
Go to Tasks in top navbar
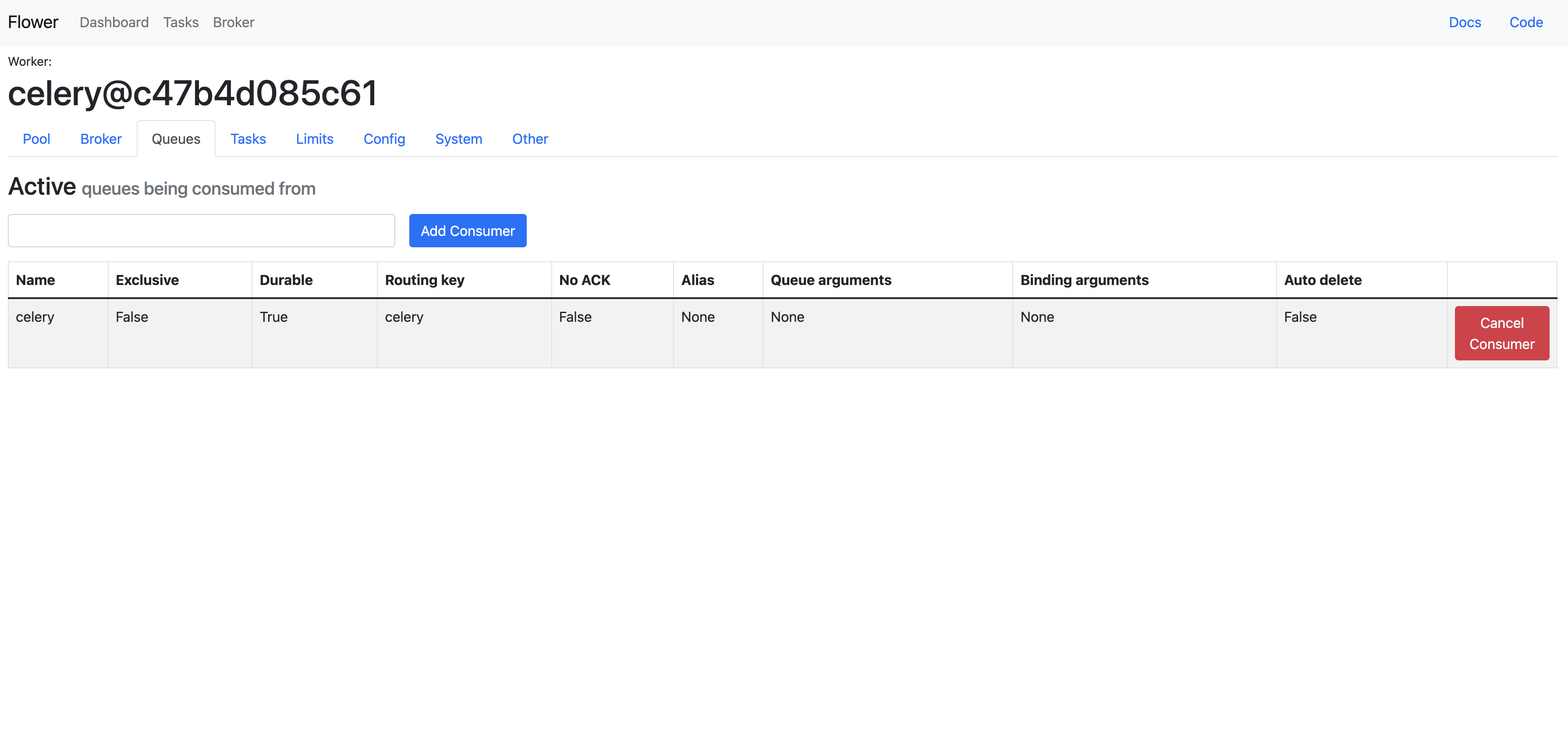pos(181,22)
